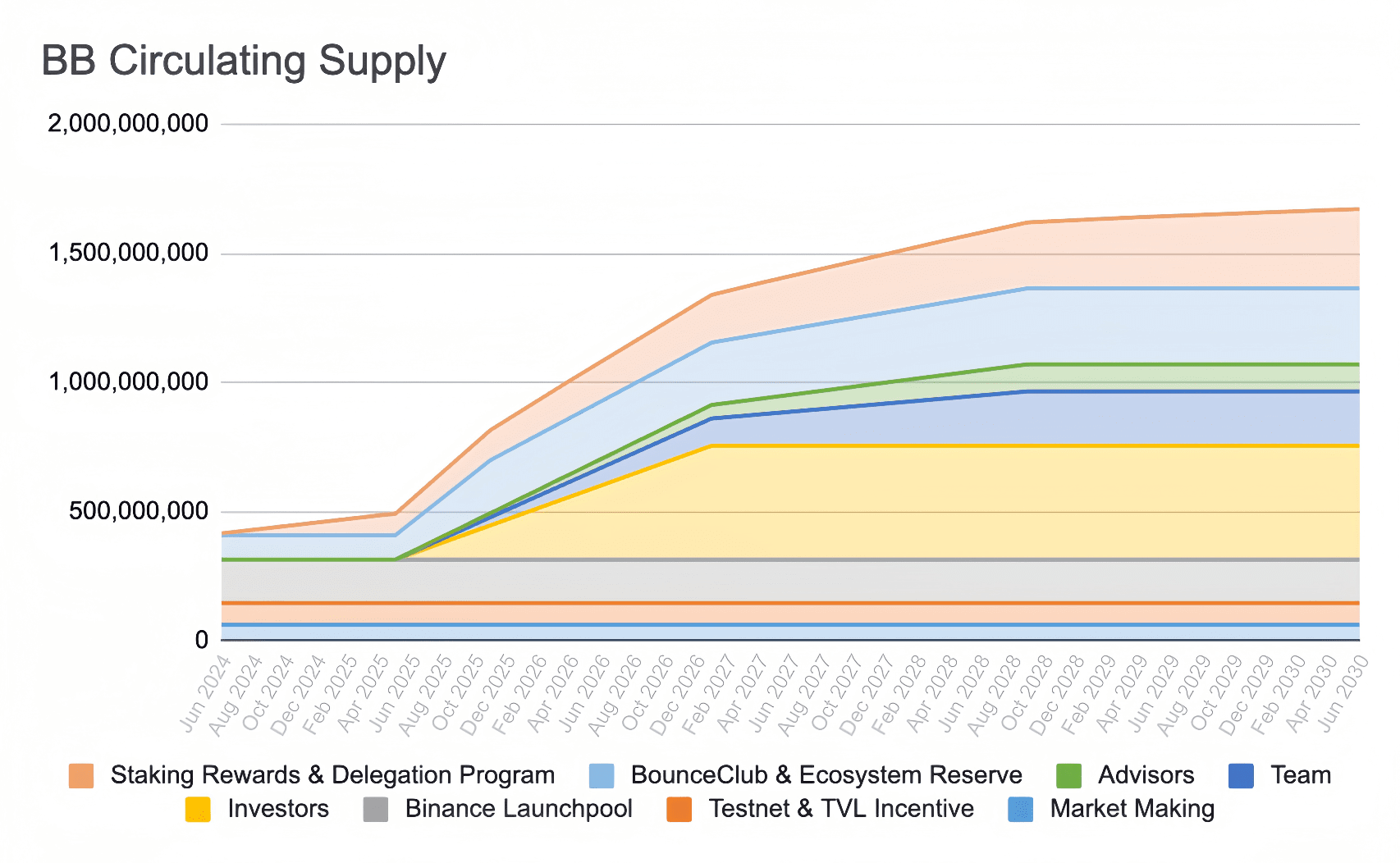This screenshot has height=863, width=1400.
Task: Click the orange Testnet & TVL Incentive swatch
Action: click(679, 809)
